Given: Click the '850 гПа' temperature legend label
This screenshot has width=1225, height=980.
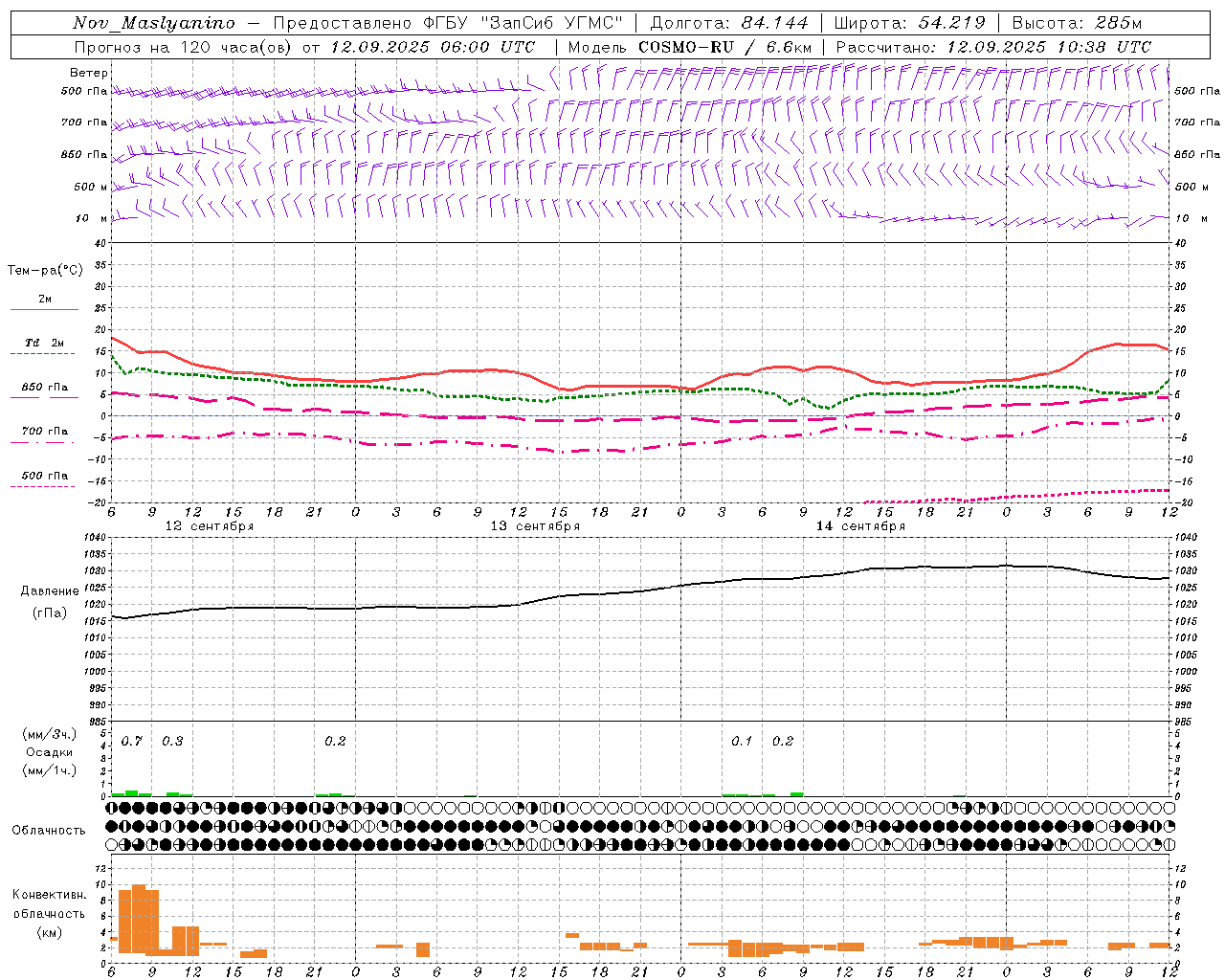Looking at the screenshot, I should point(45,388).
